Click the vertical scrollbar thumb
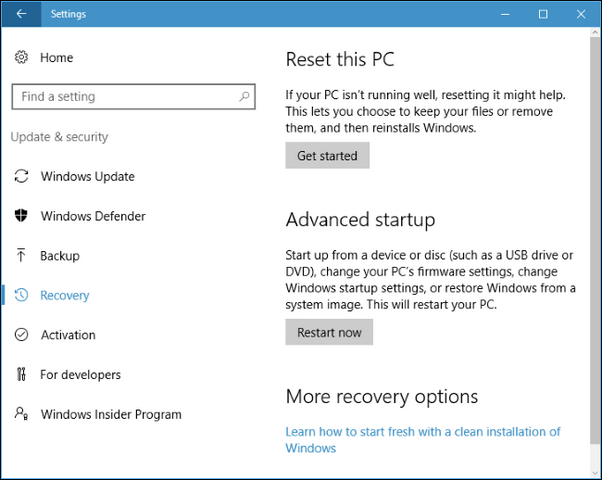 click(595, 240)
